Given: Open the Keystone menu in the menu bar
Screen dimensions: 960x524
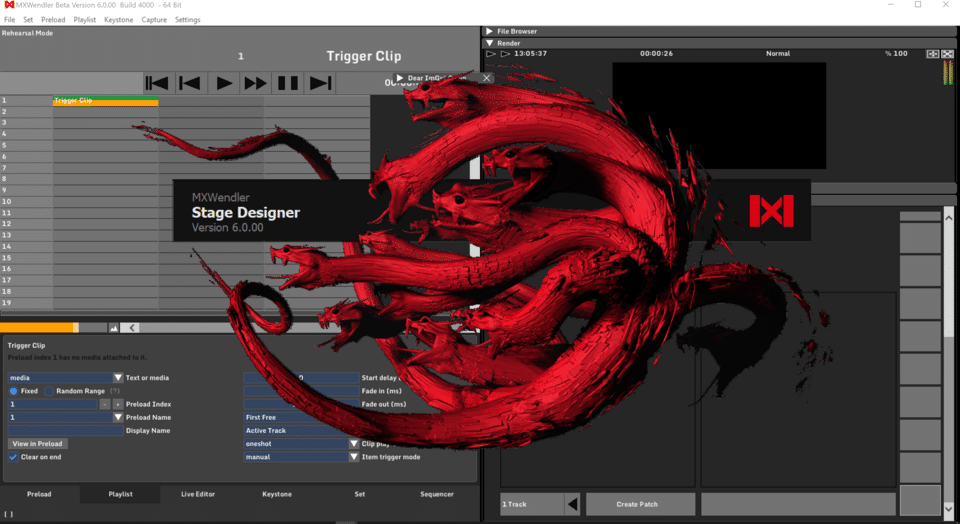Looking at the screenshot, I should pyautogui.click(x=118, y=19).
